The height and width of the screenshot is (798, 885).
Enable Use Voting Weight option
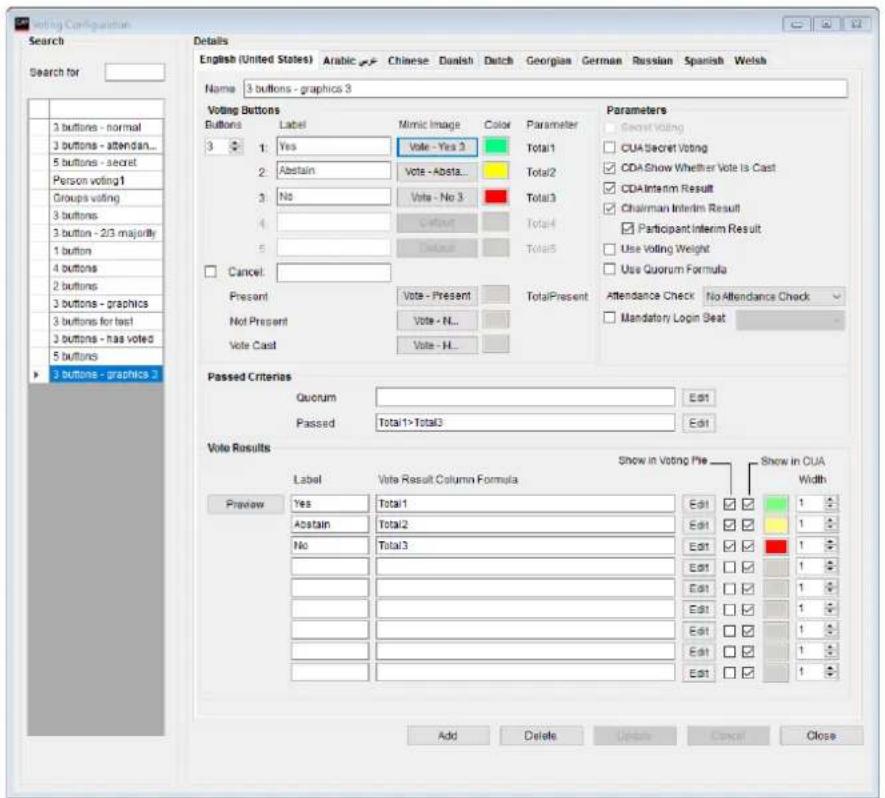[609, 249]
